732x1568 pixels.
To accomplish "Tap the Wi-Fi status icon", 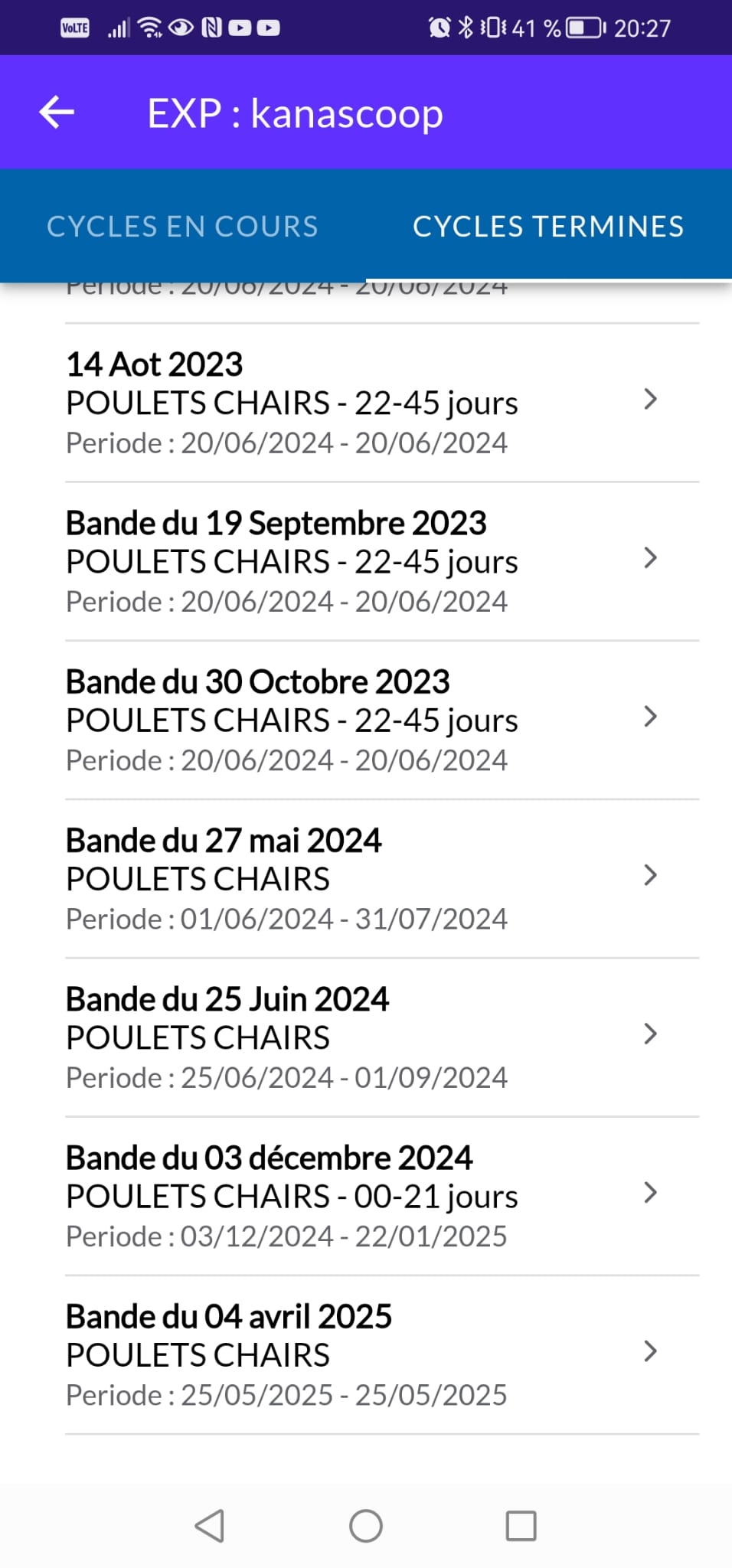I will 150,28.
